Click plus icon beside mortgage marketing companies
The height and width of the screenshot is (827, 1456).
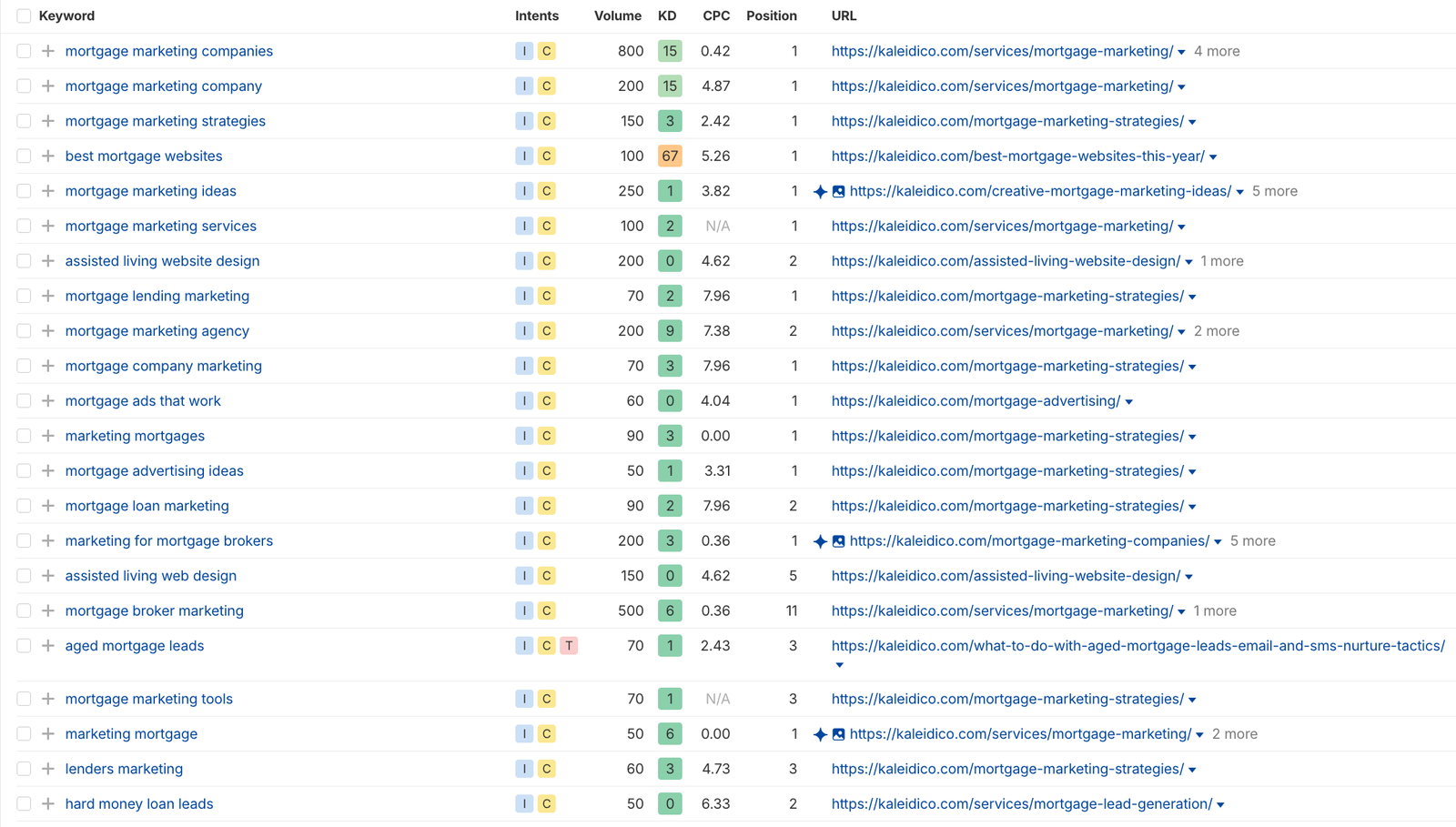tap(48, 51)
